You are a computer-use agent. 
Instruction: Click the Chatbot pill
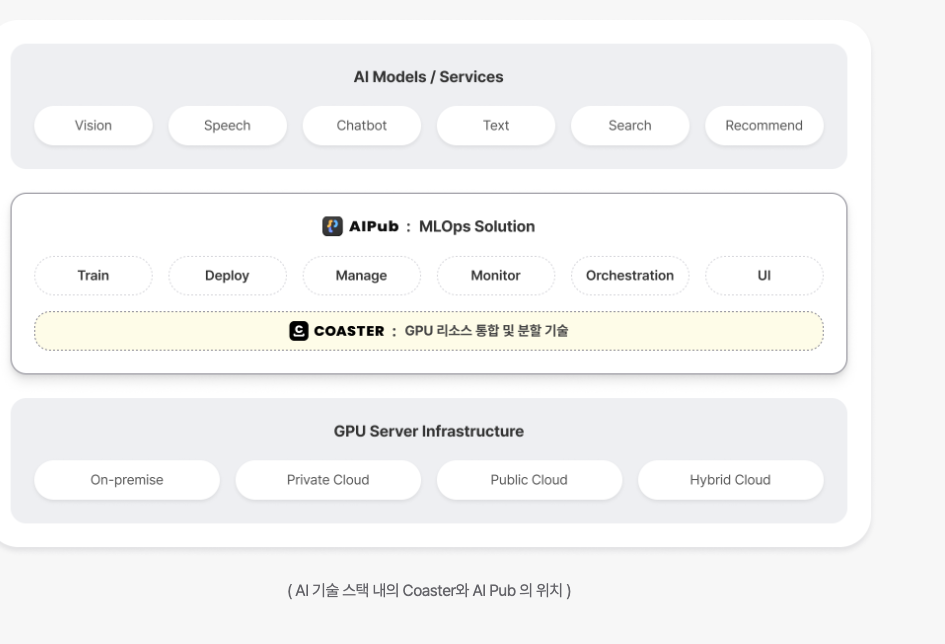click(362, 125)
